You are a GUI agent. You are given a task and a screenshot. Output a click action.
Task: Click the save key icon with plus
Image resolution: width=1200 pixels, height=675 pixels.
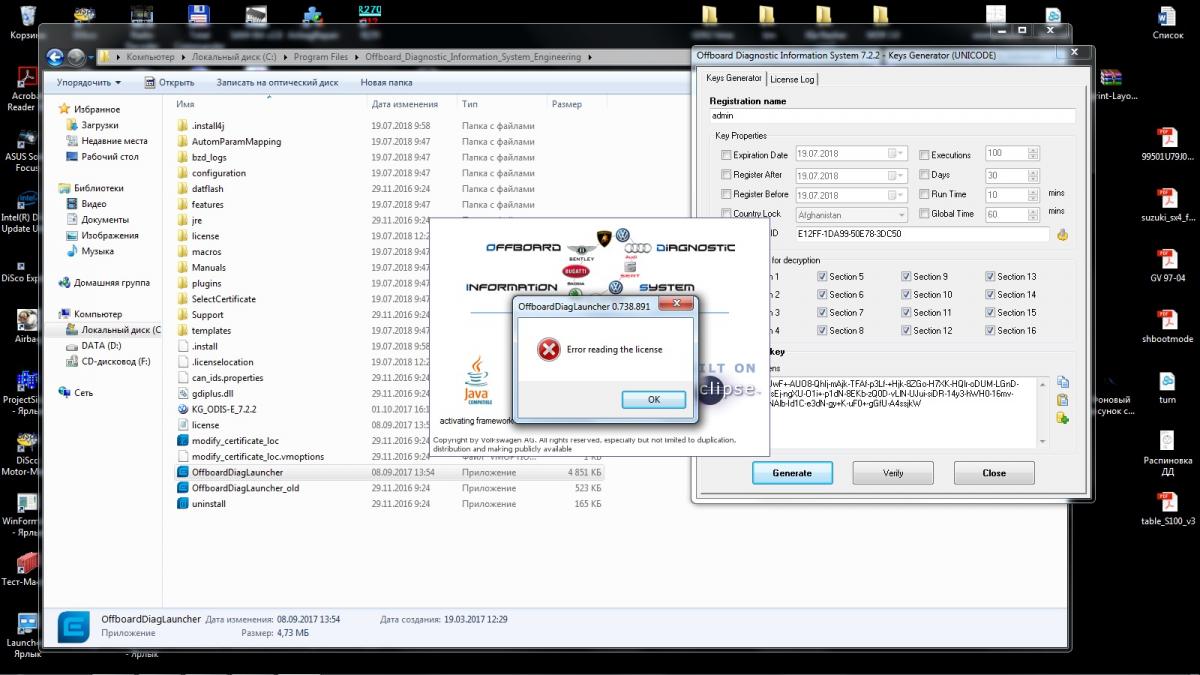point(1062,418)
